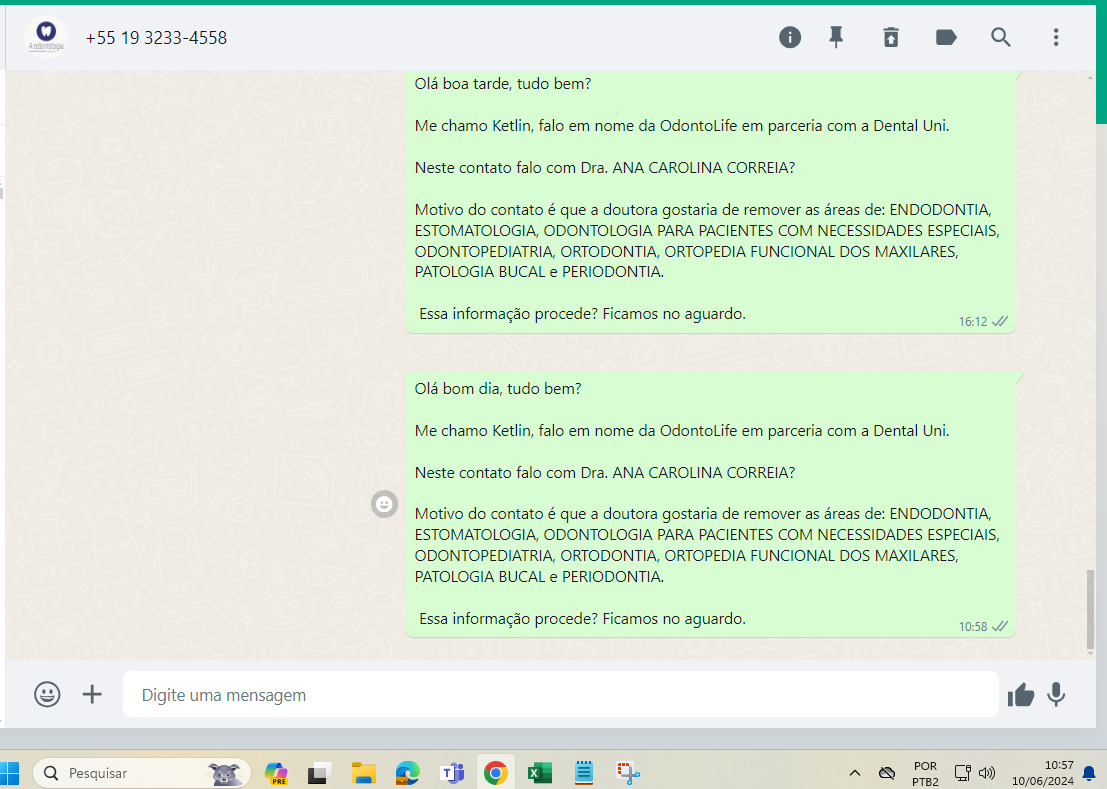Open network display tray icon
Screen dimensions: 1107x789
point(963,773)
